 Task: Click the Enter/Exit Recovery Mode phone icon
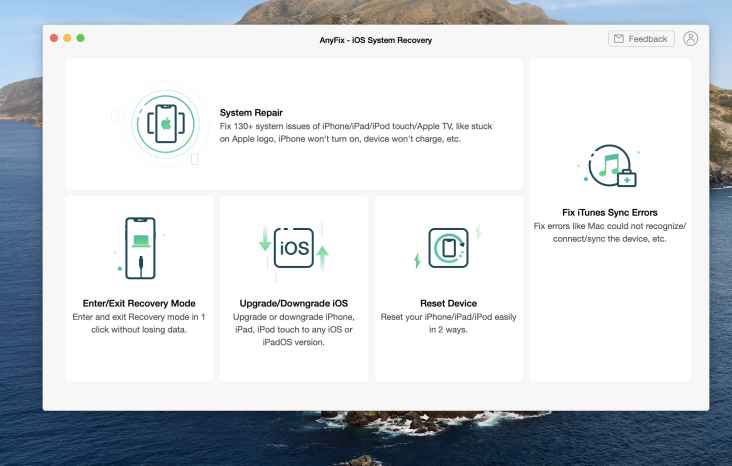coord(140,247)
